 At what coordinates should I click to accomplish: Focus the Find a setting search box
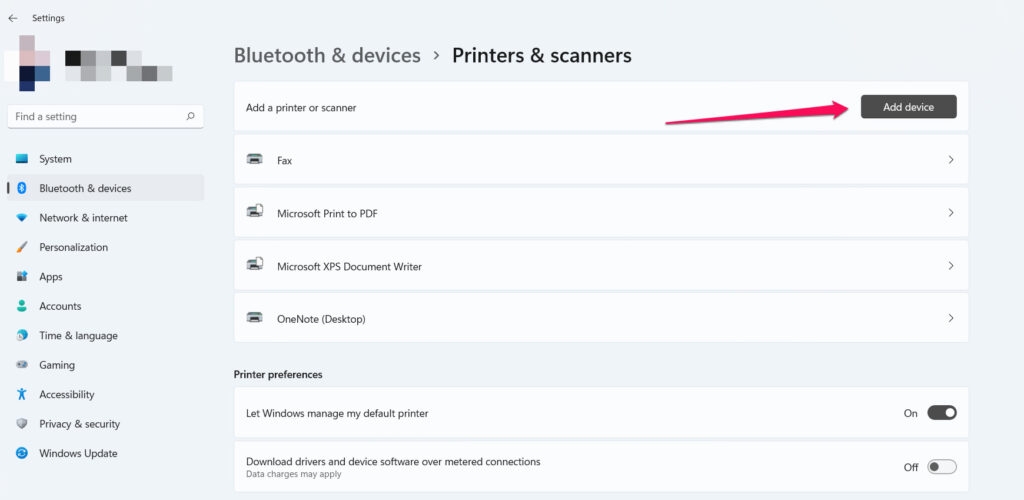105,117
